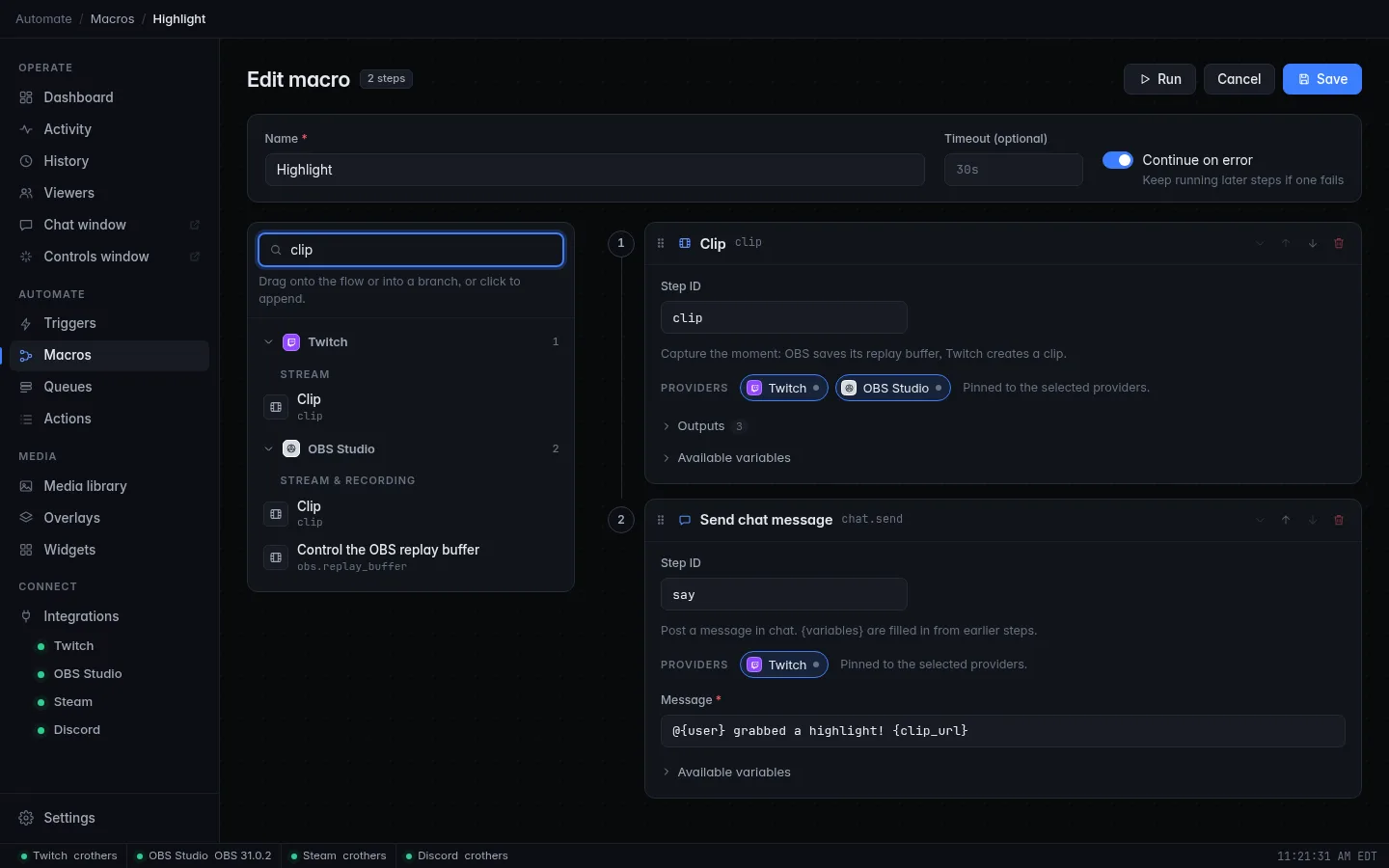Click the Run button
This screenshot has height=868, width=1389.
tap(1159, 79)
